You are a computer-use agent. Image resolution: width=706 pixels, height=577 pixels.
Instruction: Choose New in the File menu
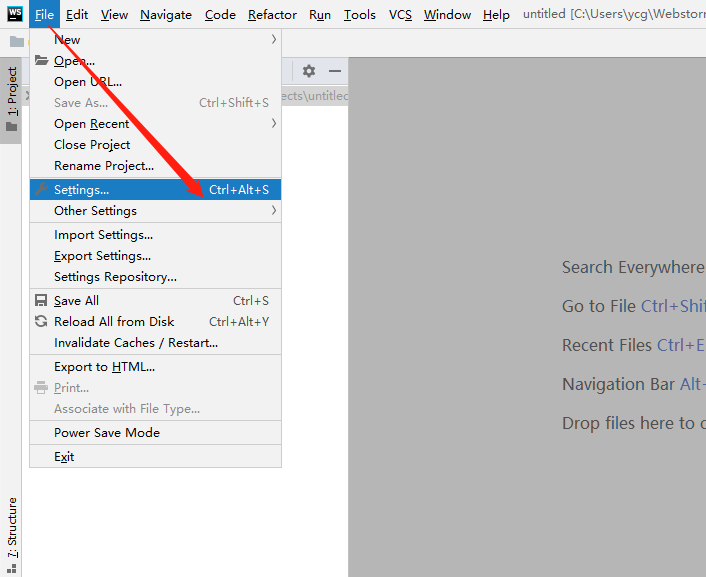pyautogui.click(x=155, y=39)
